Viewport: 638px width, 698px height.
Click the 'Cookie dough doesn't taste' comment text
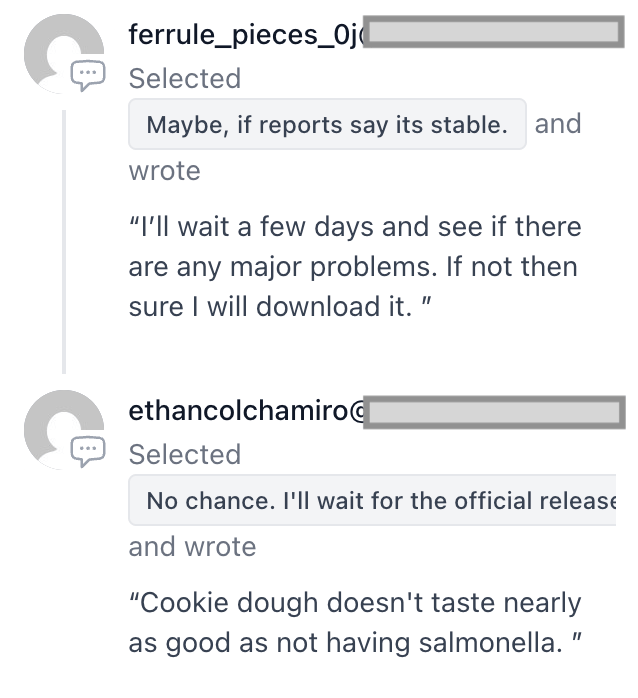[x=355, y=623]
